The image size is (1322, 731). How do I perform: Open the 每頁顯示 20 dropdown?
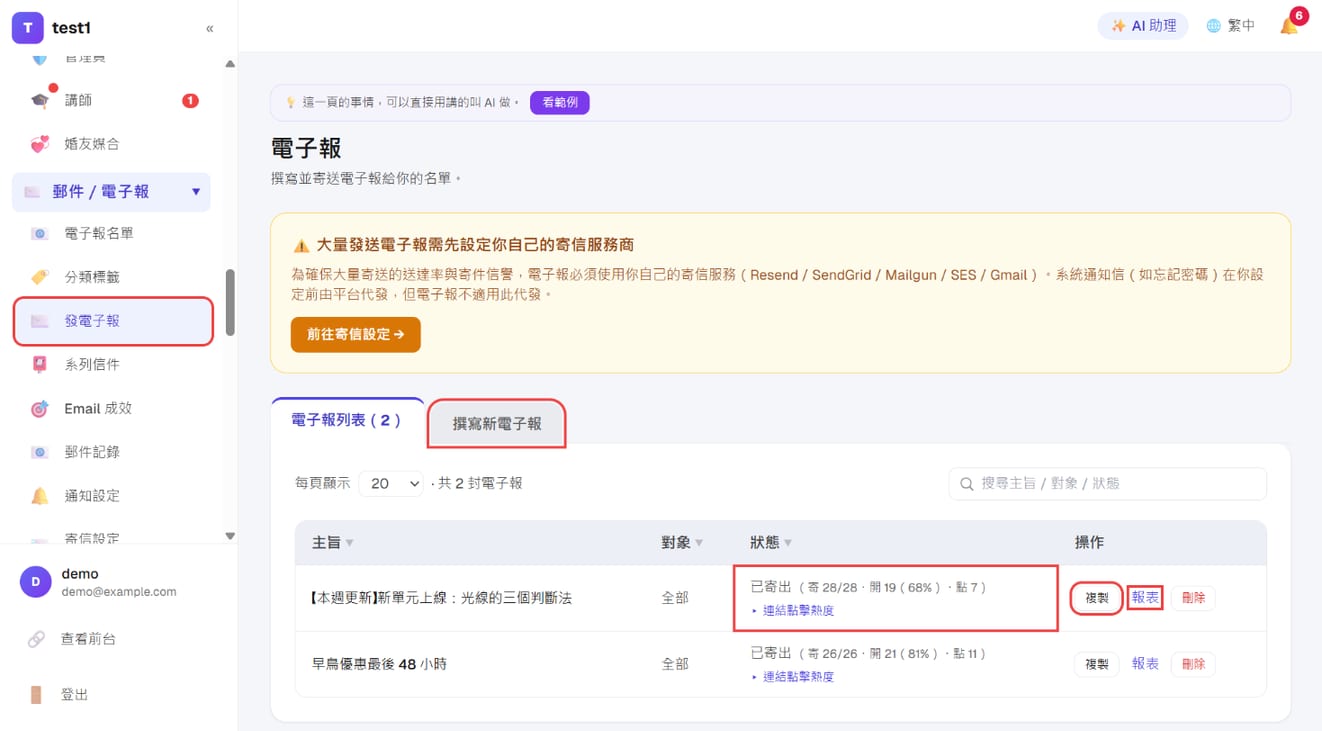coord(391,484)
